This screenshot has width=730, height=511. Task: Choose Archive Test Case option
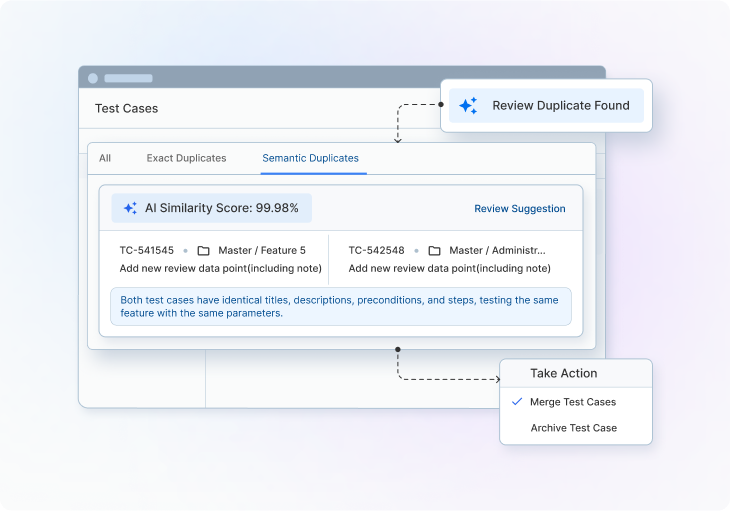point(573,428)
